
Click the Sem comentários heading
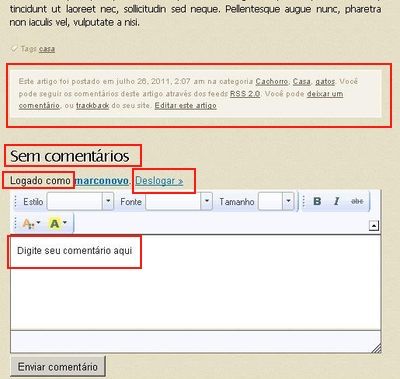coord(70,156)
